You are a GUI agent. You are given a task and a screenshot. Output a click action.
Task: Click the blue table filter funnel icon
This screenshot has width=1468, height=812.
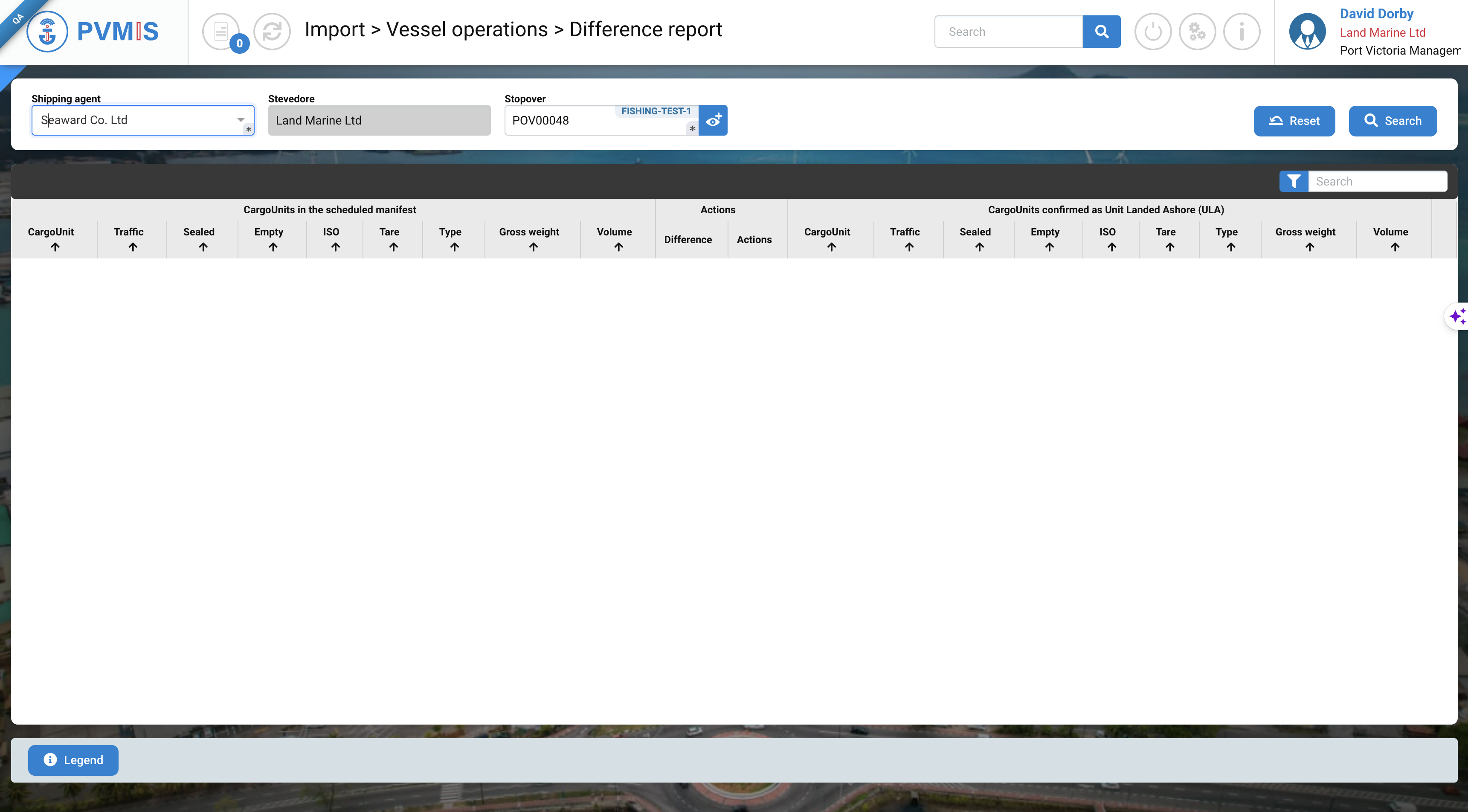point(1294,181)
